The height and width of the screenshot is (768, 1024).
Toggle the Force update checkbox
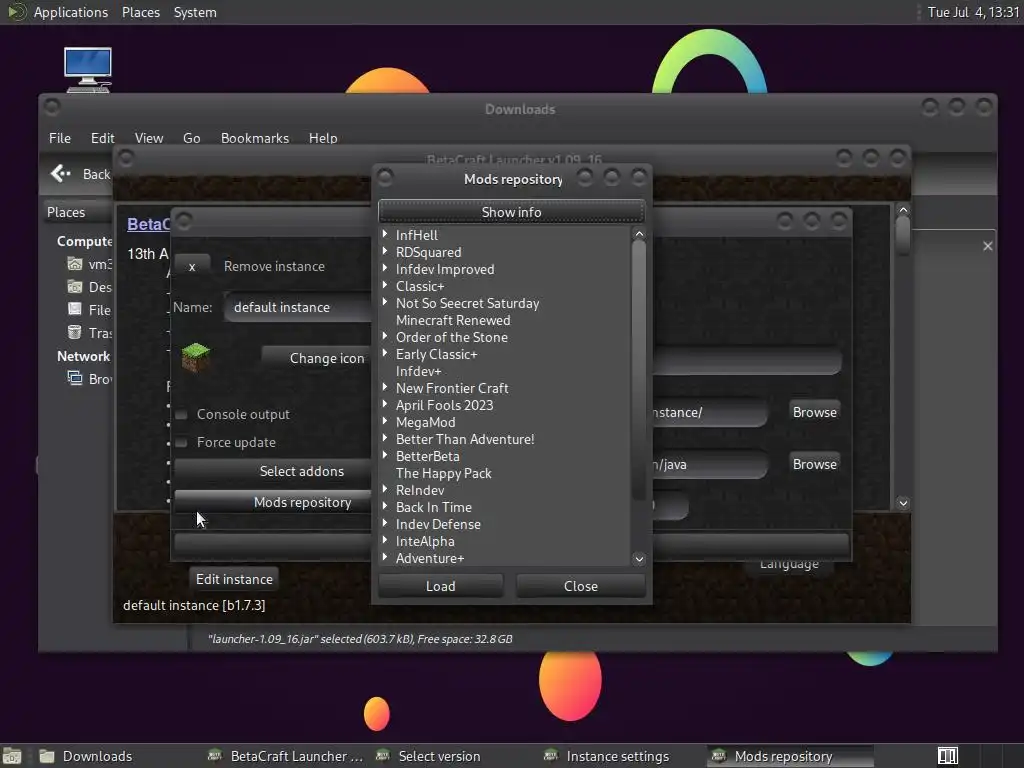182,443
